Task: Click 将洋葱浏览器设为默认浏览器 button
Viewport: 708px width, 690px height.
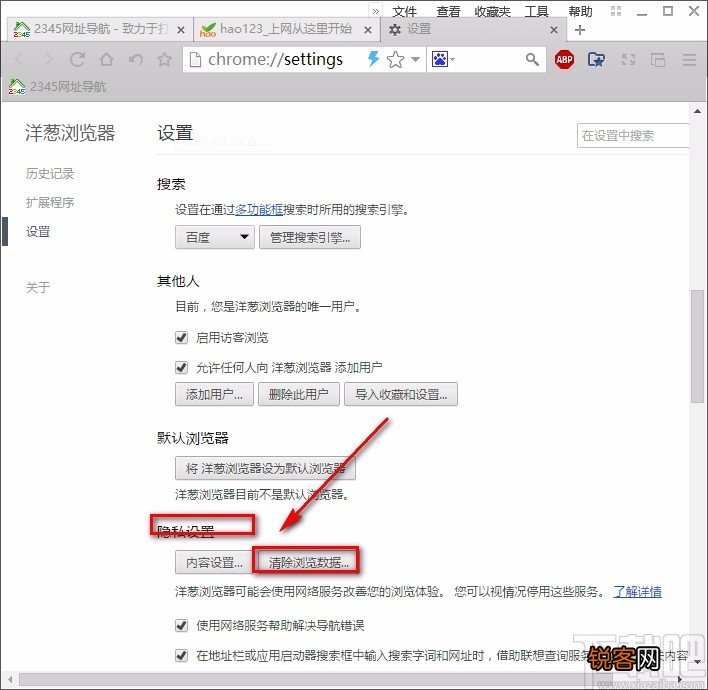Action: point(266,468)
